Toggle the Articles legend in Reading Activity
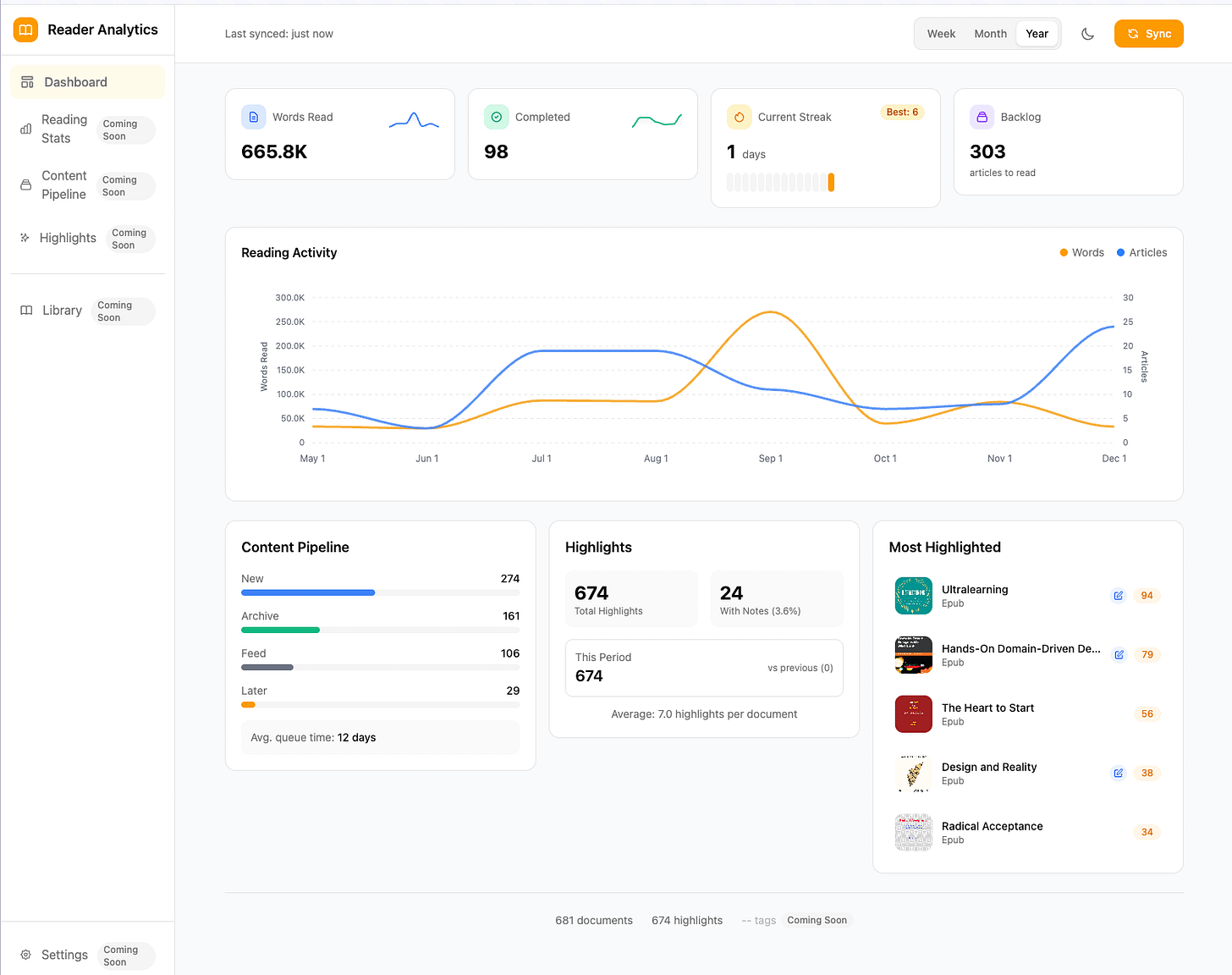This screenshot has height=975, width=1232. click(x=1141, y=252)
